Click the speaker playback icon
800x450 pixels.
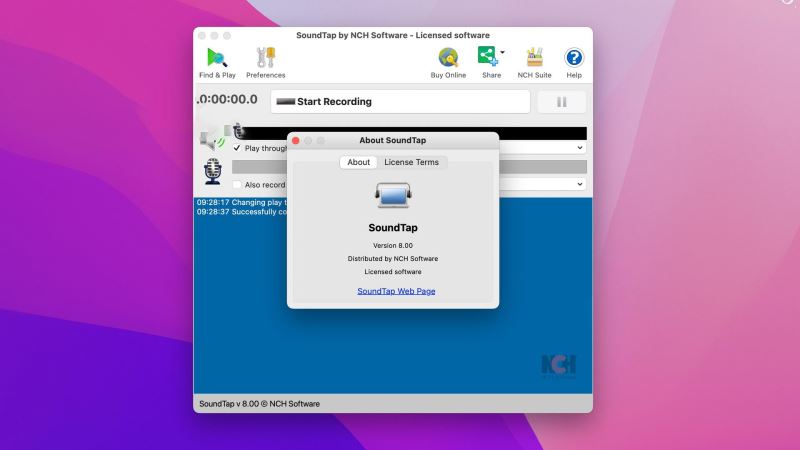click(x=212, y=138)
